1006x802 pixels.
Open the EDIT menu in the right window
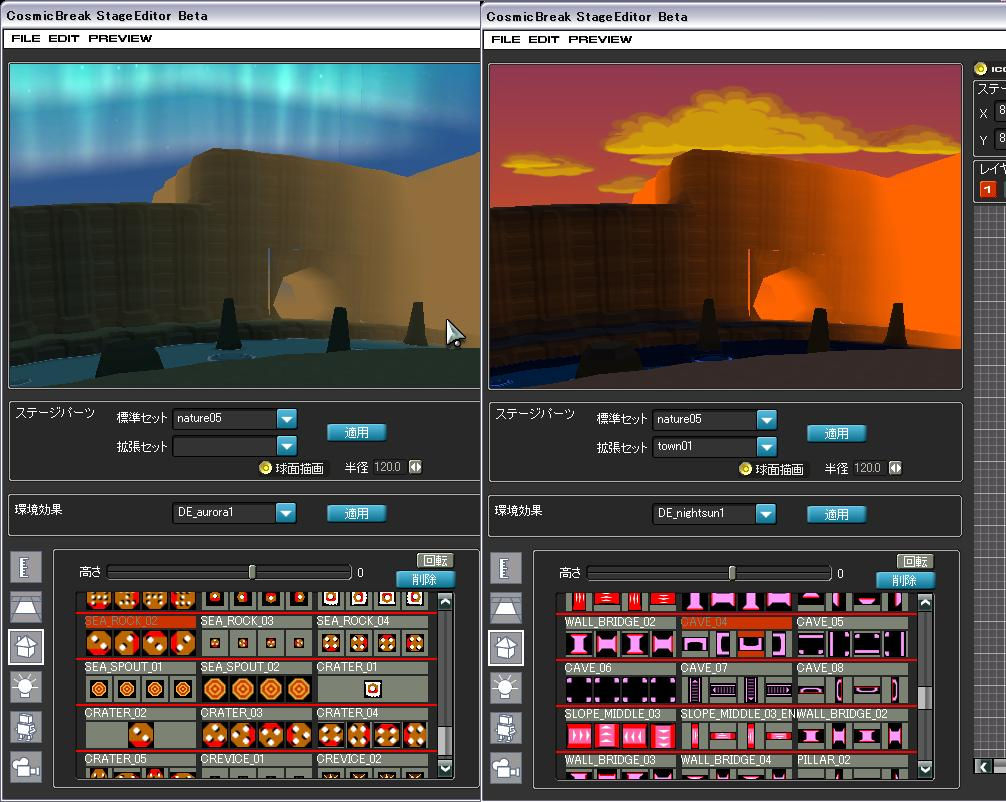[x=543, y=39]
